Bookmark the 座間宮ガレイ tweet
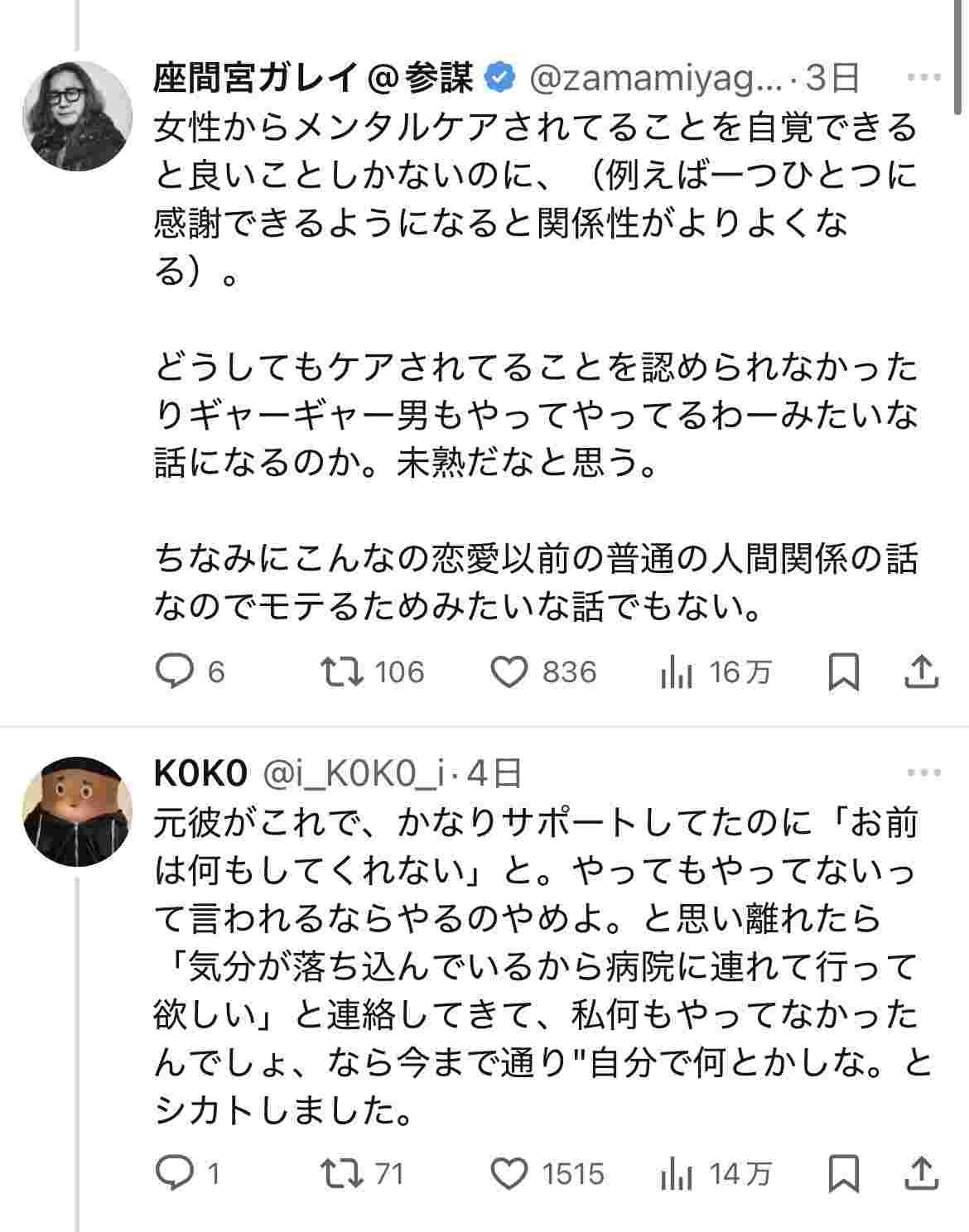The height and width of the screenshot is (1232, 969). pyautogui.click(x=844, y=671)
